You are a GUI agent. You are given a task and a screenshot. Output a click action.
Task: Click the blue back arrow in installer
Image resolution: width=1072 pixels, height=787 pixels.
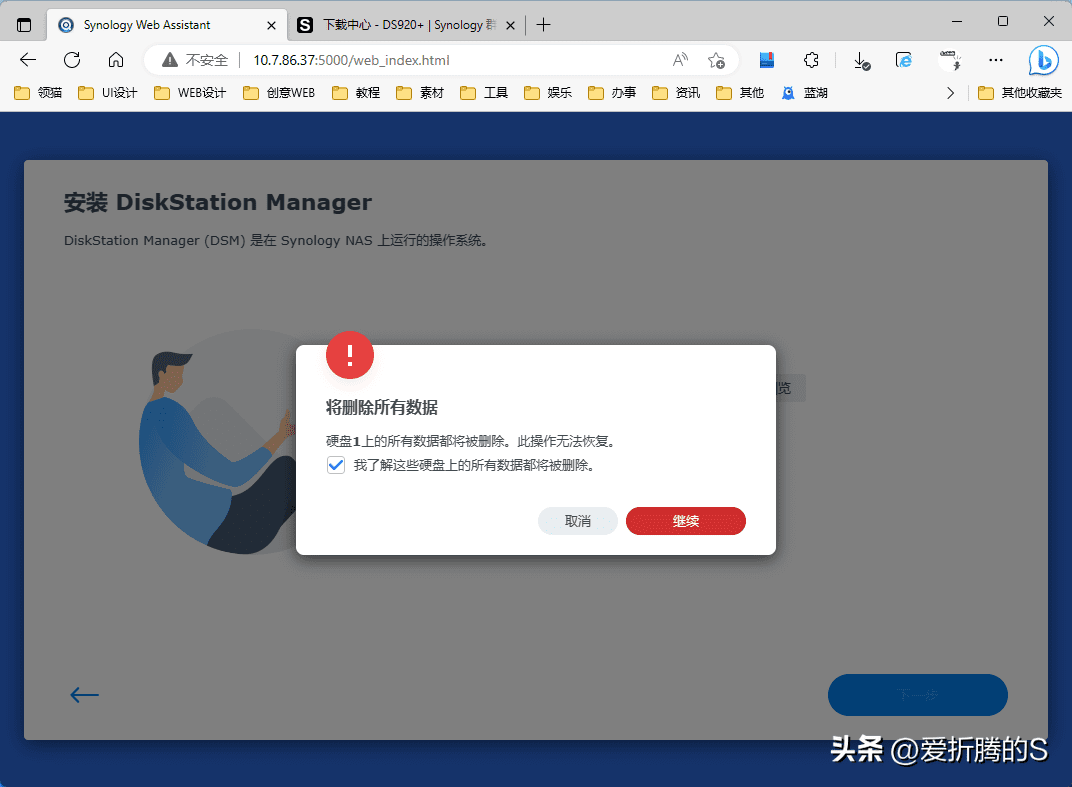(x=84, y=695)
